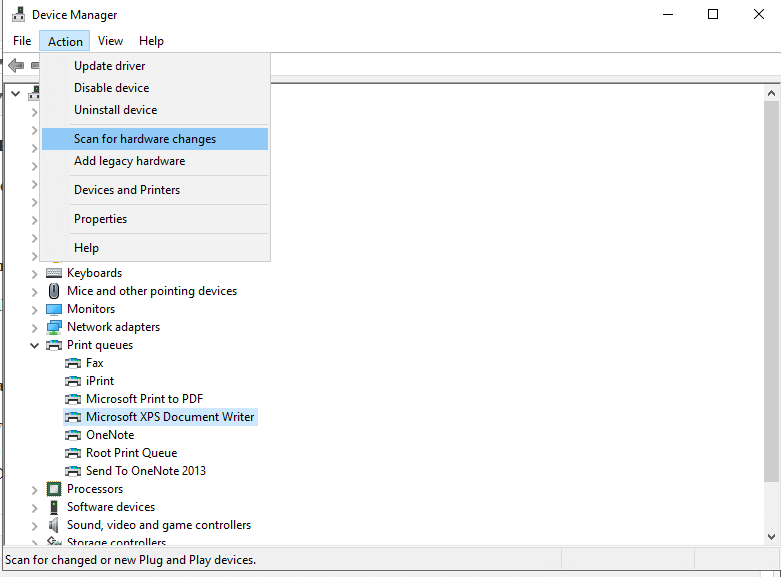Choose Uninstall device from the menu
The height and width of the screenshot is (577, 781).
(115, 110)
